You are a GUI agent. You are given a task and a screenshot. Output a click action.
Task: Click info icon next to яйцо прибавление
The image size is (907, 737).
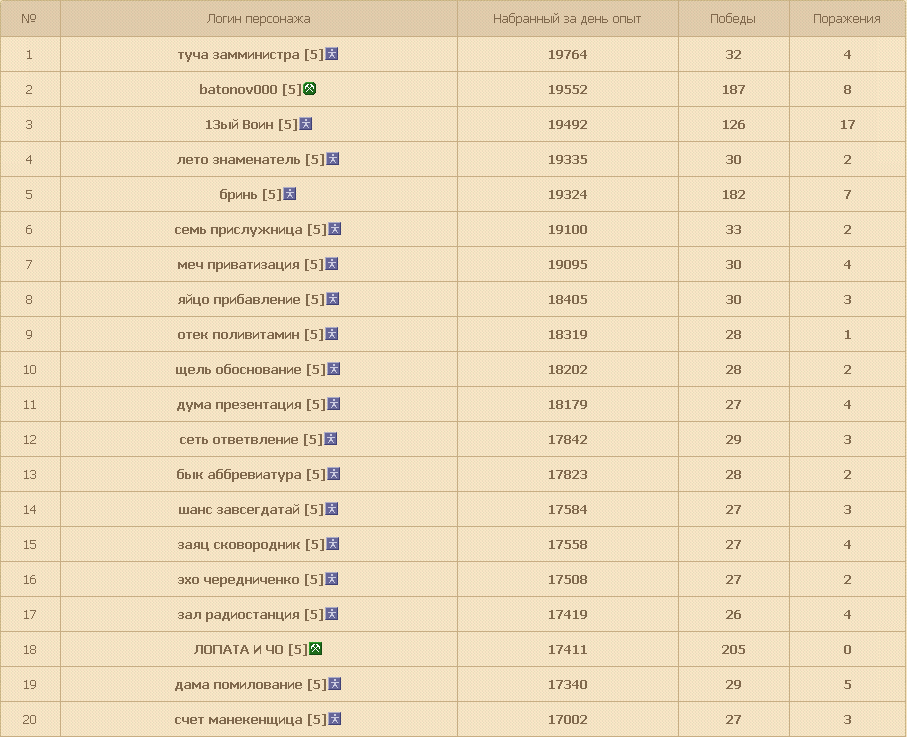[x=333, y=299]
